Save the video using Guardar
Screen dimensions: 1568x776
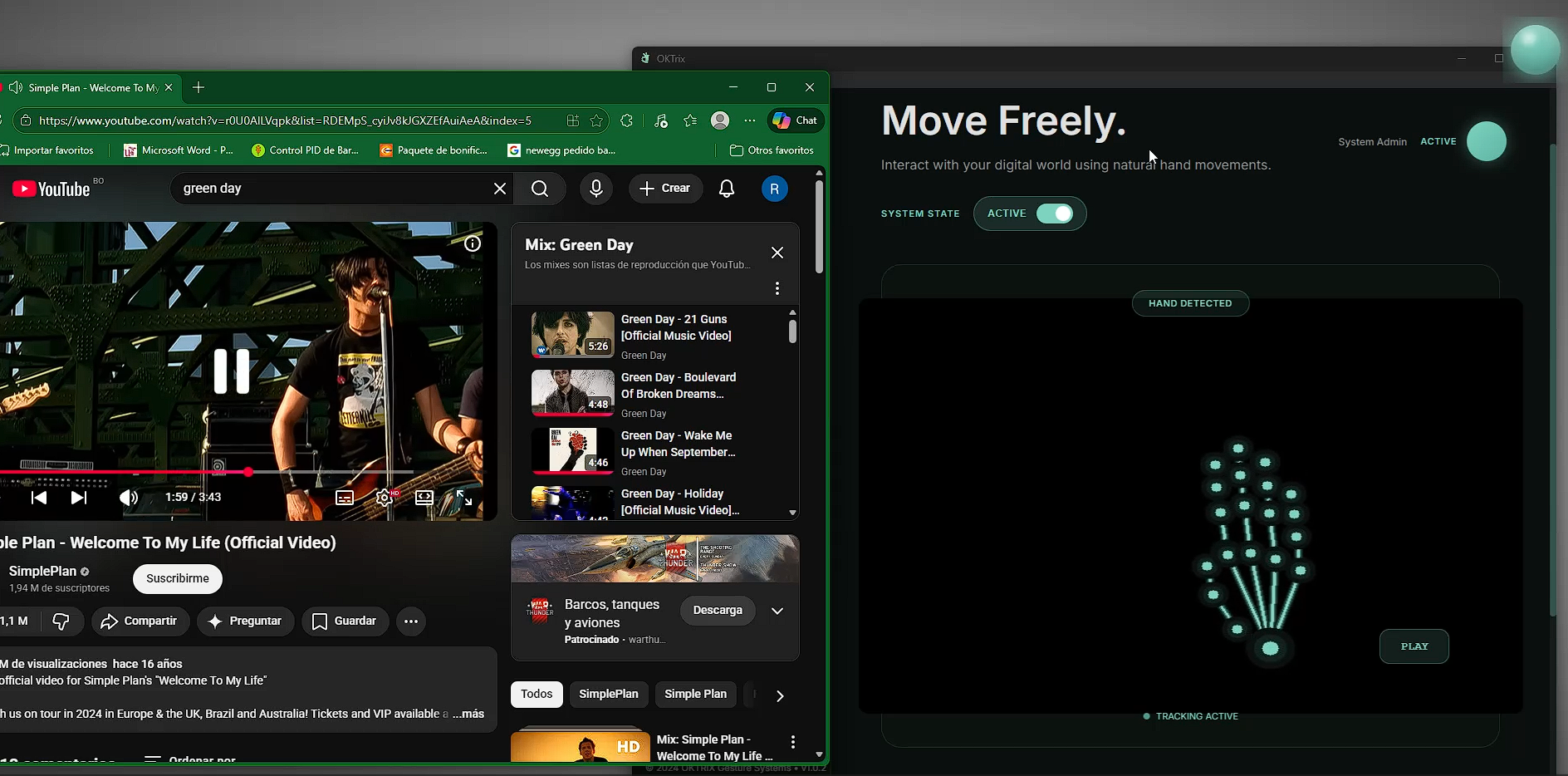[x=345, y=621]
